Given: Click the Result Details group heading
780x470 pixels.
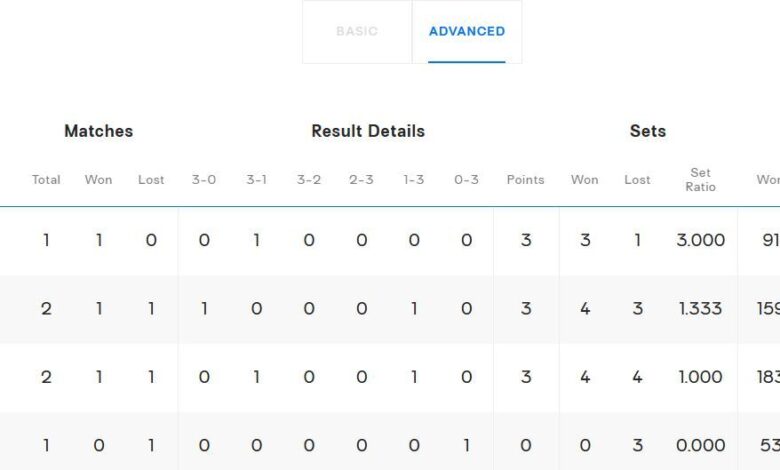Looking at the screenshot, I should click(x=368, y=131).
